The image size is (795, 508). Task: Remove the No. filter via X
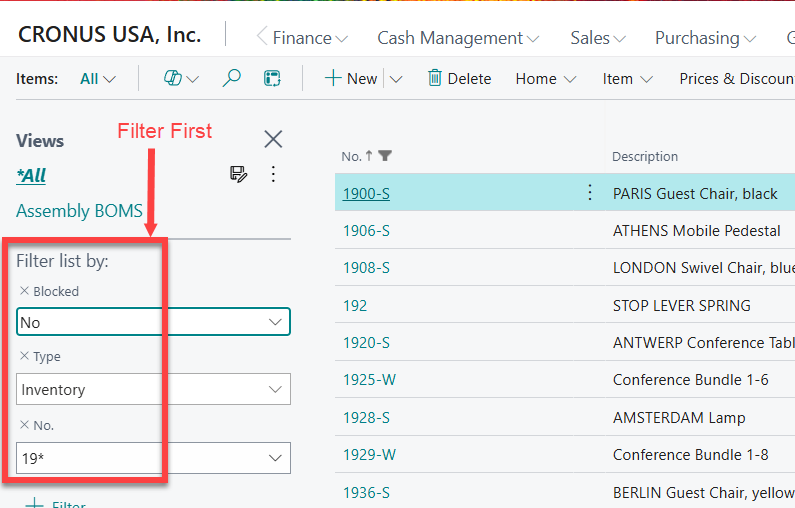point(24,425)
